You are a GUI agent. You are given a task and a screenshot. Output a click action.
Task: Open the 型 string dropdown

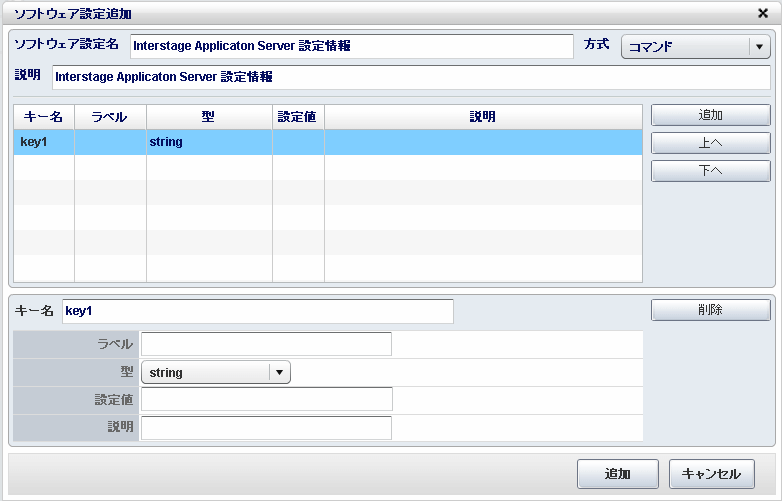click(216, 372)
